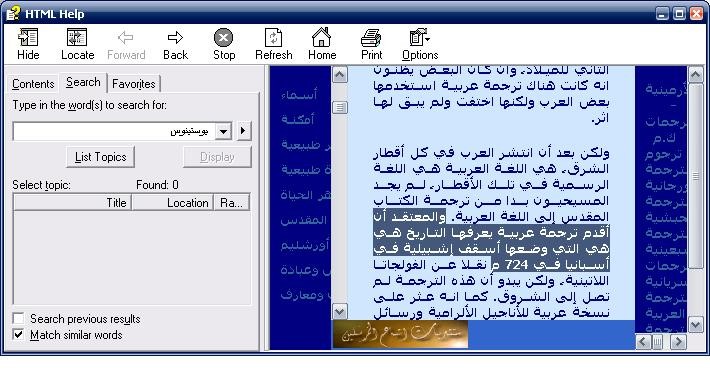Sort results by the Location column header
Image resolution: width=710 pixels, height=384 pixels.
[173, 203]
